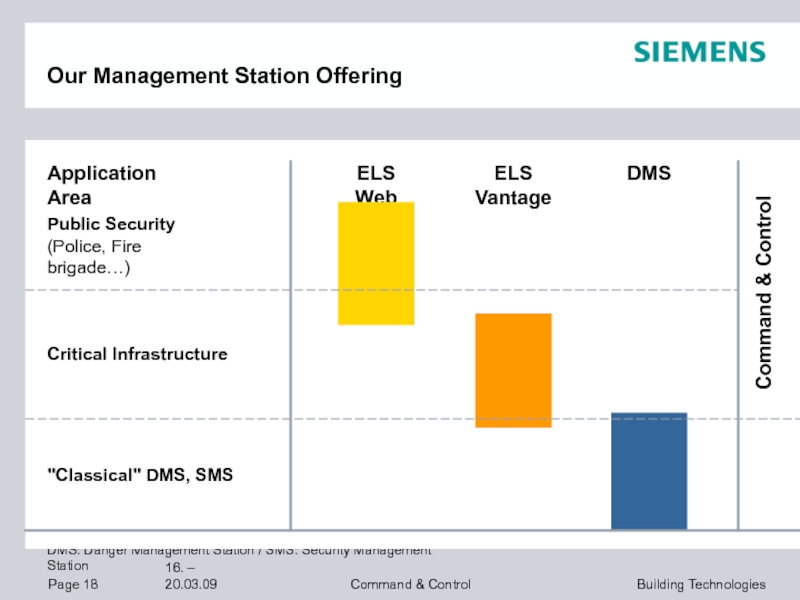The height and width of the screenshot is (600, 800).
Task: Click the 'Building Technologies' footer text
Action: coord(701,584)
